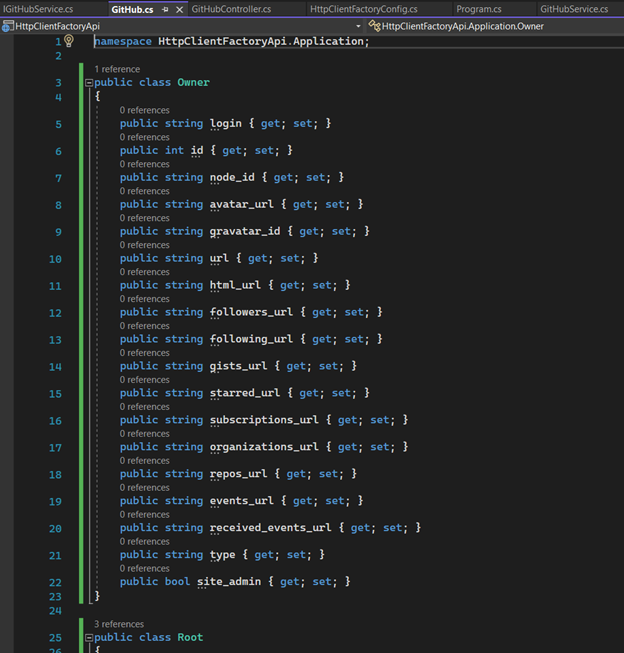This screenshot has width=624, height=653.
Task: Click '0 references' above the type property
Action: coord(145,541)
